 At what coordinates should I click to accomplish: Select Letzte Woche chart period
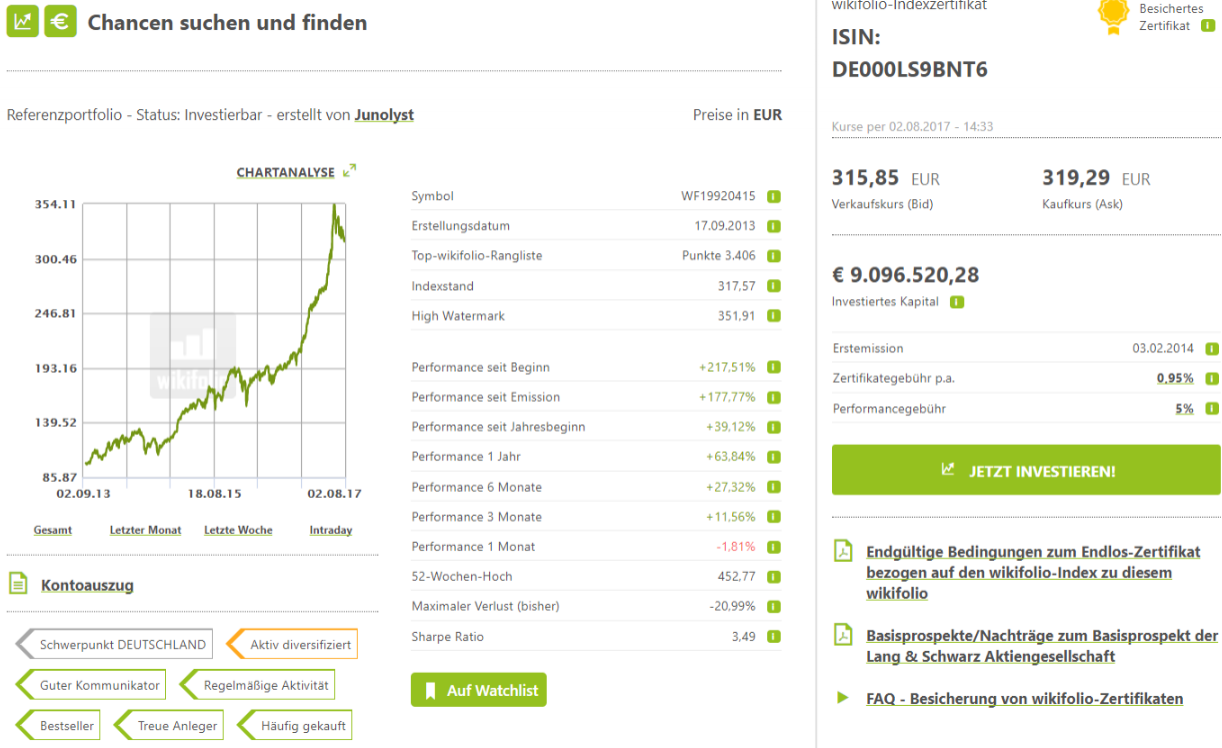click(x=238, y=530)
